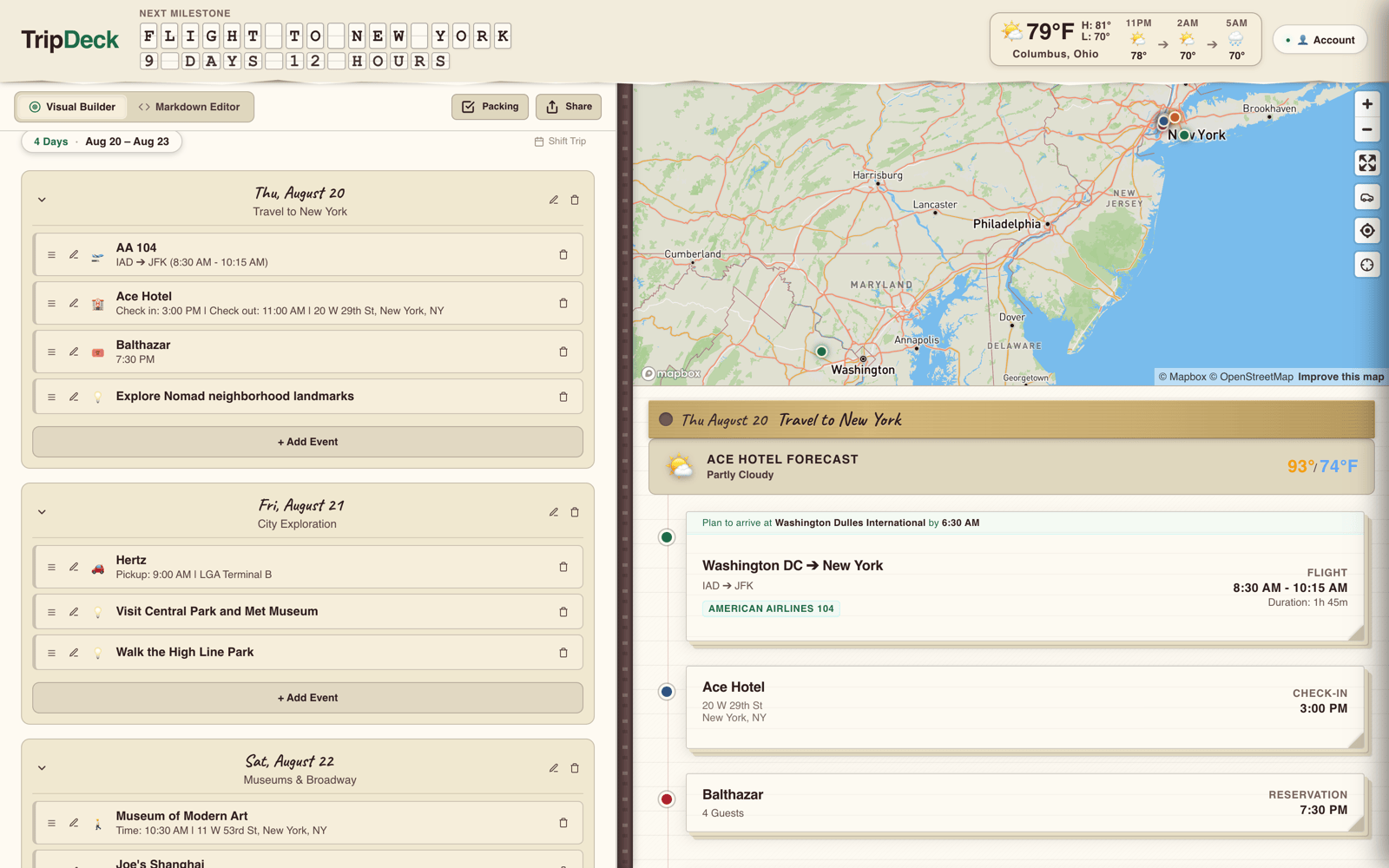Image resolution: width=1389 pixels, height=868 pixels.
Task: Click the AA 104 drag handle
Action: [51, 254]
